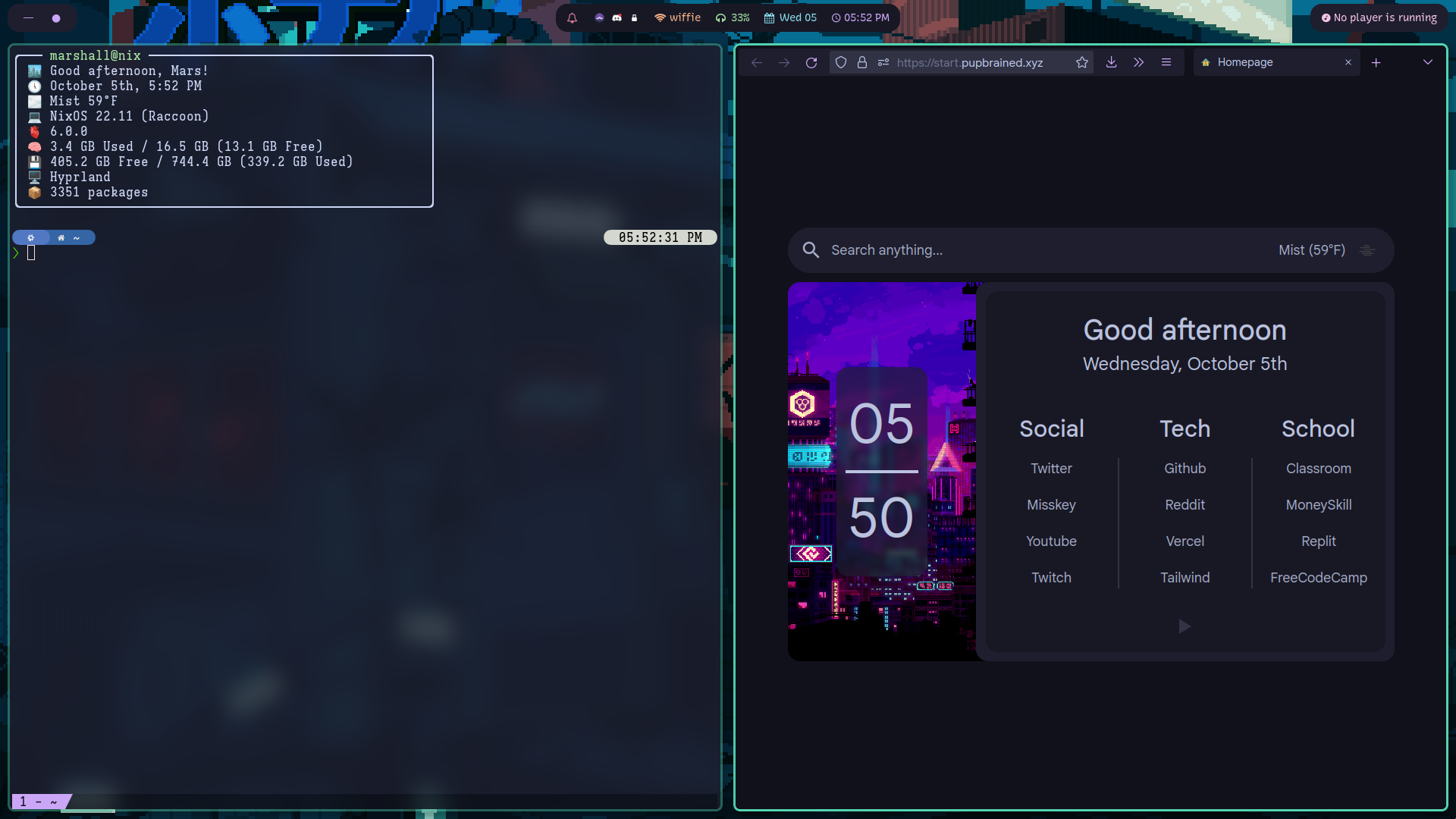The height and width of the screenshot is (819, 1456).
Task: Click the purple tray icon next to Discord
Action: 599,17
